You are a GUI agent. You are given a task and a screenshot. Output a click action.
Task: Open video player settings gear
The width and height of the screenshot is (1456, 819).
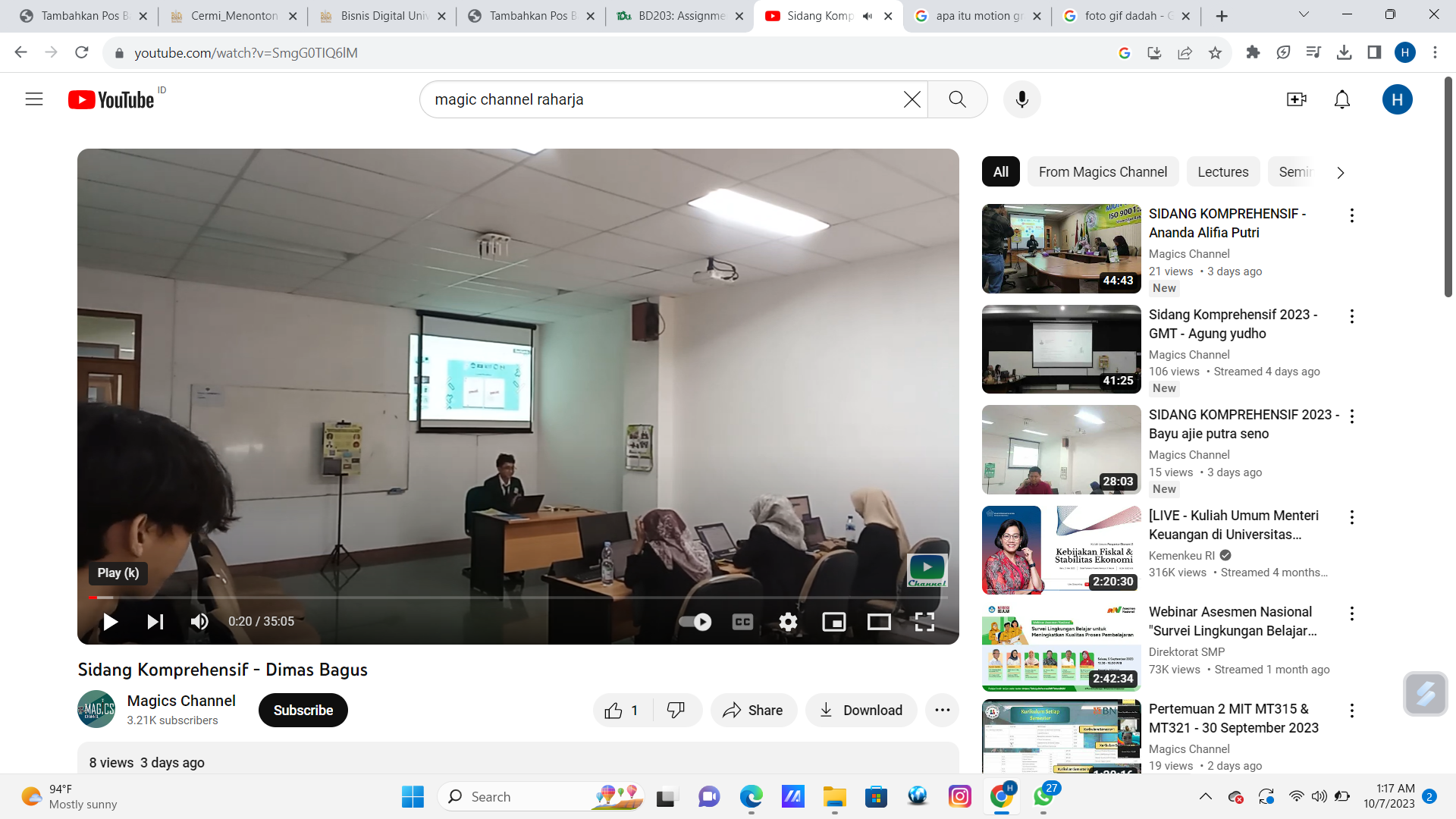pyautogui.click(x=789, y=622)
